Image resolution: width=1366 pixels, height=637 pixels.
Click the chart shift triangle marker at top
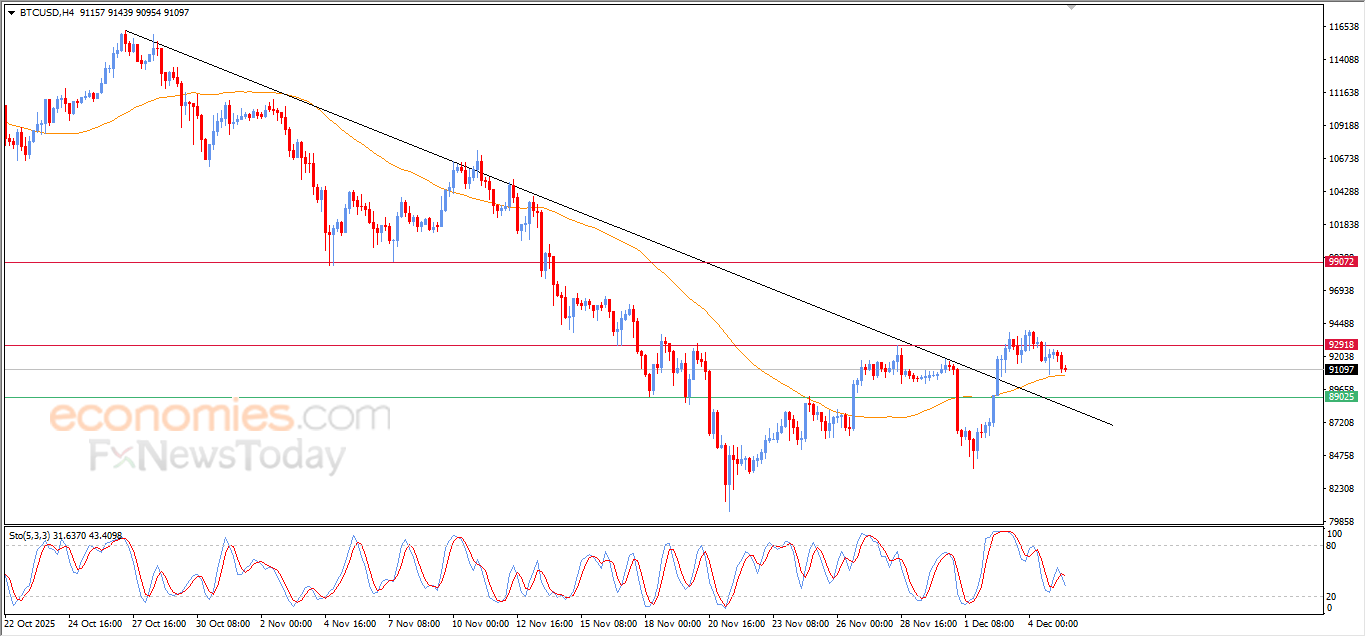[1071, 7]
